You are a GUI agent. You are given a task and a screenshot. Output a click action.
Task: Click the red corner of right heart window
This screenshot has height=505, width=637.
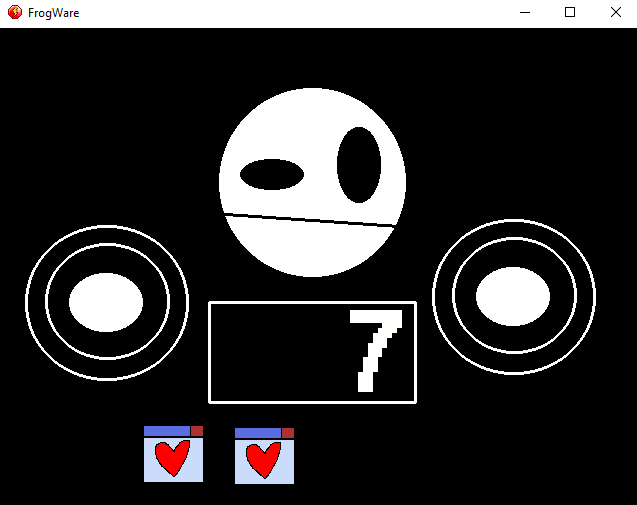pyautogui.click(x=288, y=433)
